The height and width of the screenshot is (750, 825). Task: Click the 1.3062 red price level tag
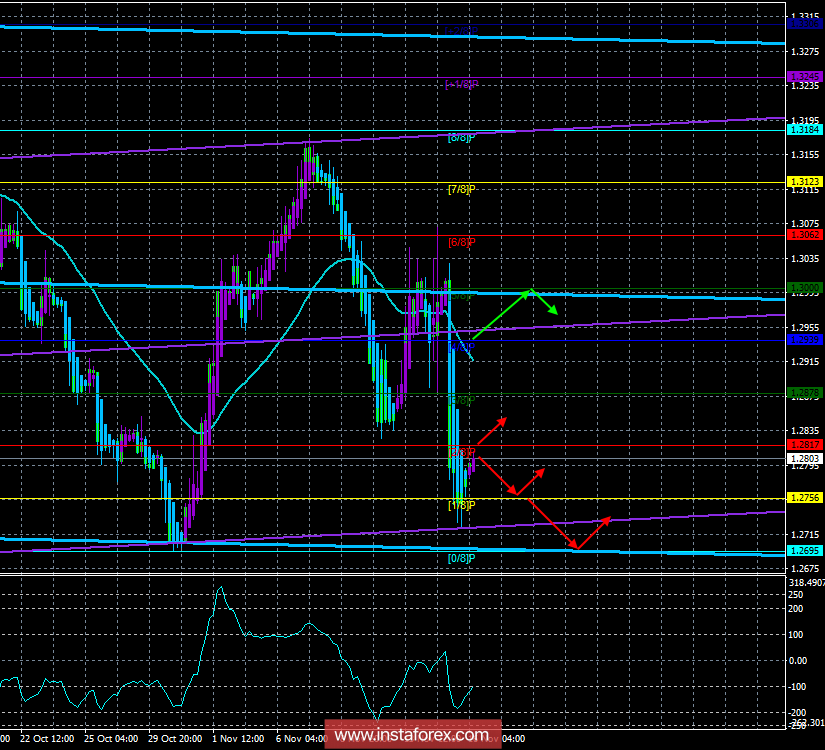point(804,235)
